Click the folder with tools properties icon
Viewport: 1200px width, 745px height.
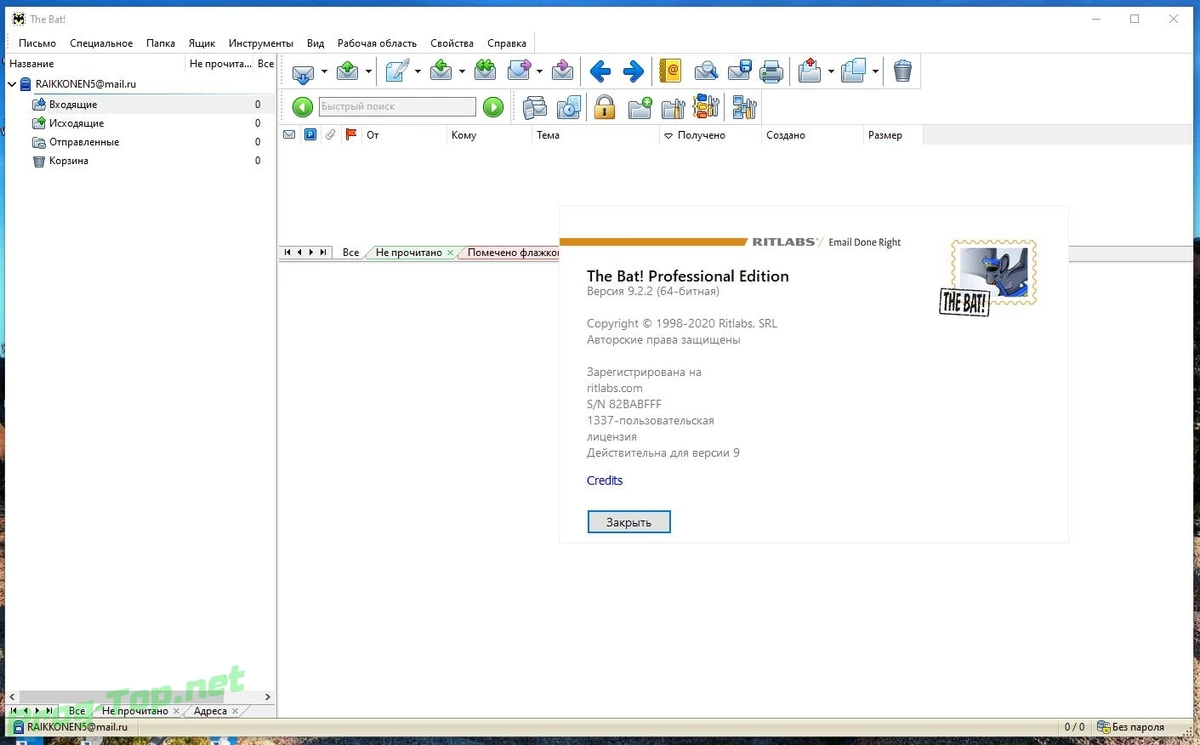pos(673,107)
